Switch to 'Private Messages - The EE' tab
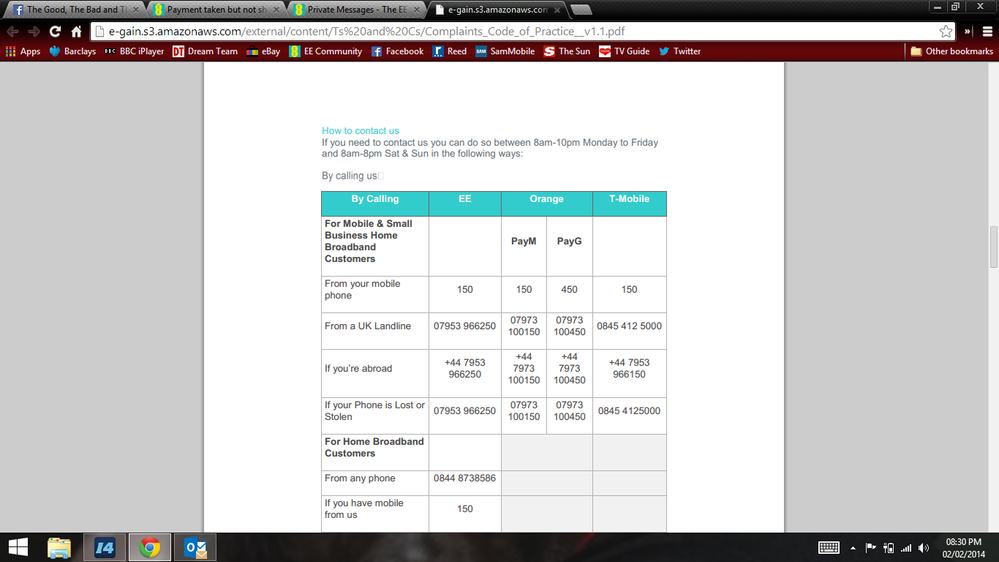999x562 pixels. [357, 10]
